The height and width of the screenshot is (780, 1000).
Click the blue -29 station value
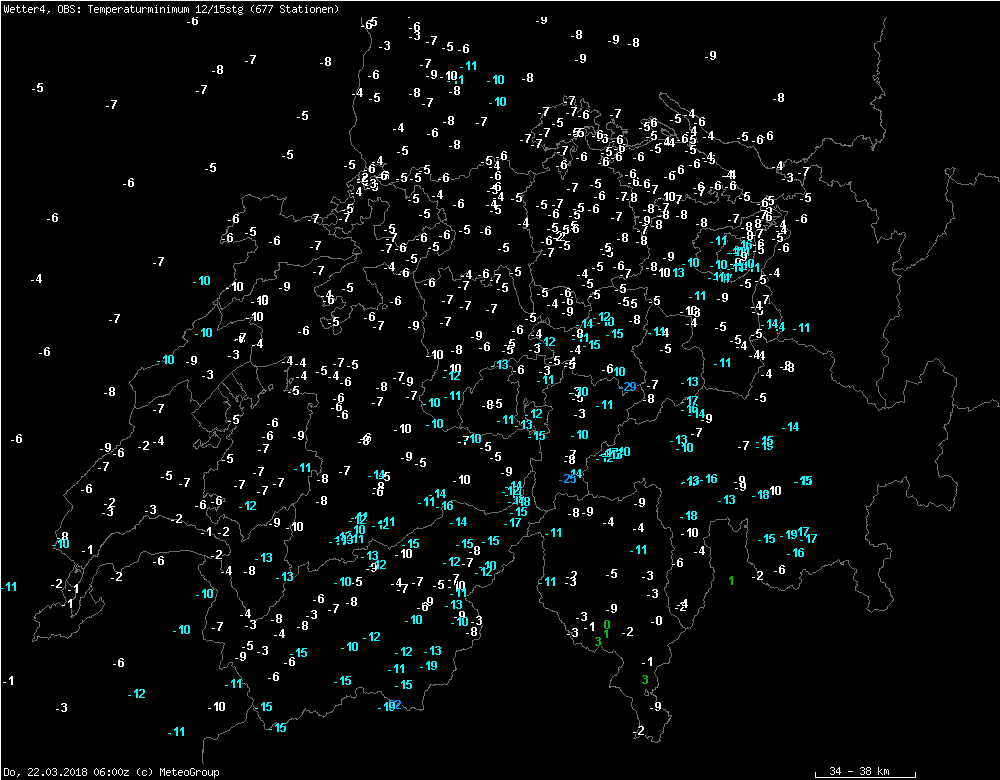point(628,387)
